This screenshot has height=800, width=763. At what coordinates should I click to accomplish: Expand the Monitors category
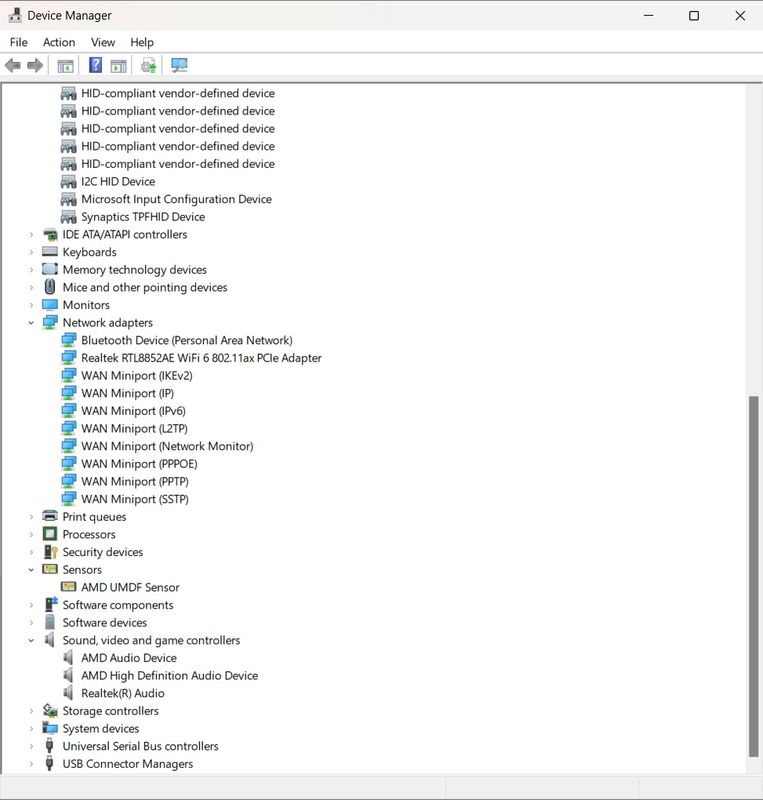click(31, 305)
